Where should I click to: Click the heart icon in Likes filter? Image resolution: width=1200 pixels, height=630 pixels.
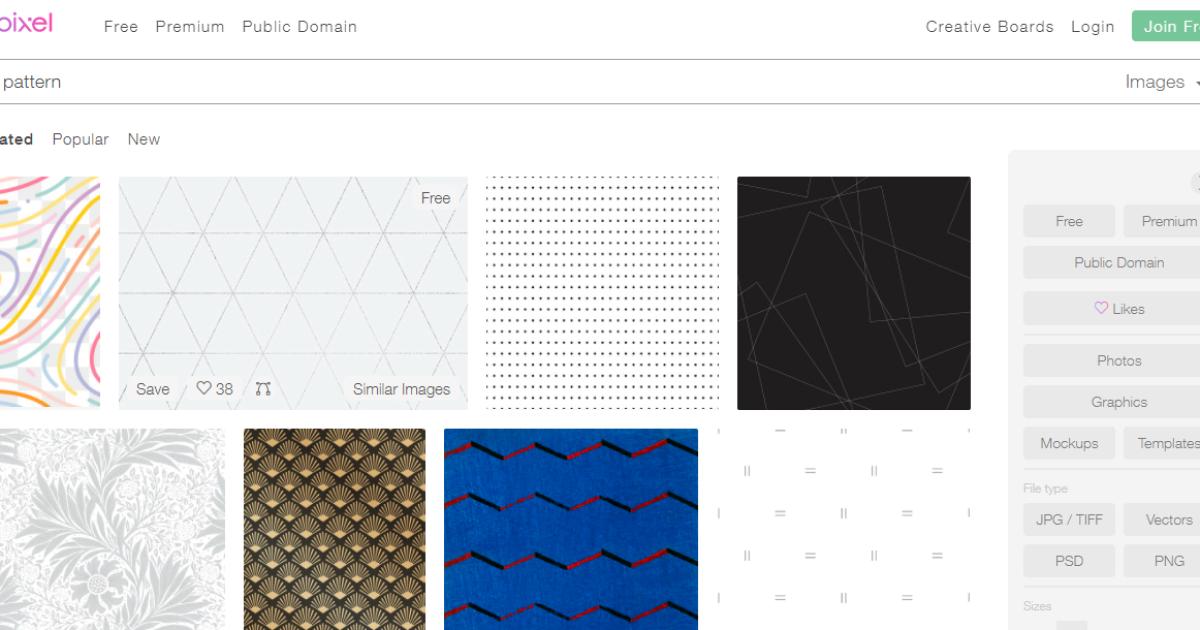coord(1101,308)
